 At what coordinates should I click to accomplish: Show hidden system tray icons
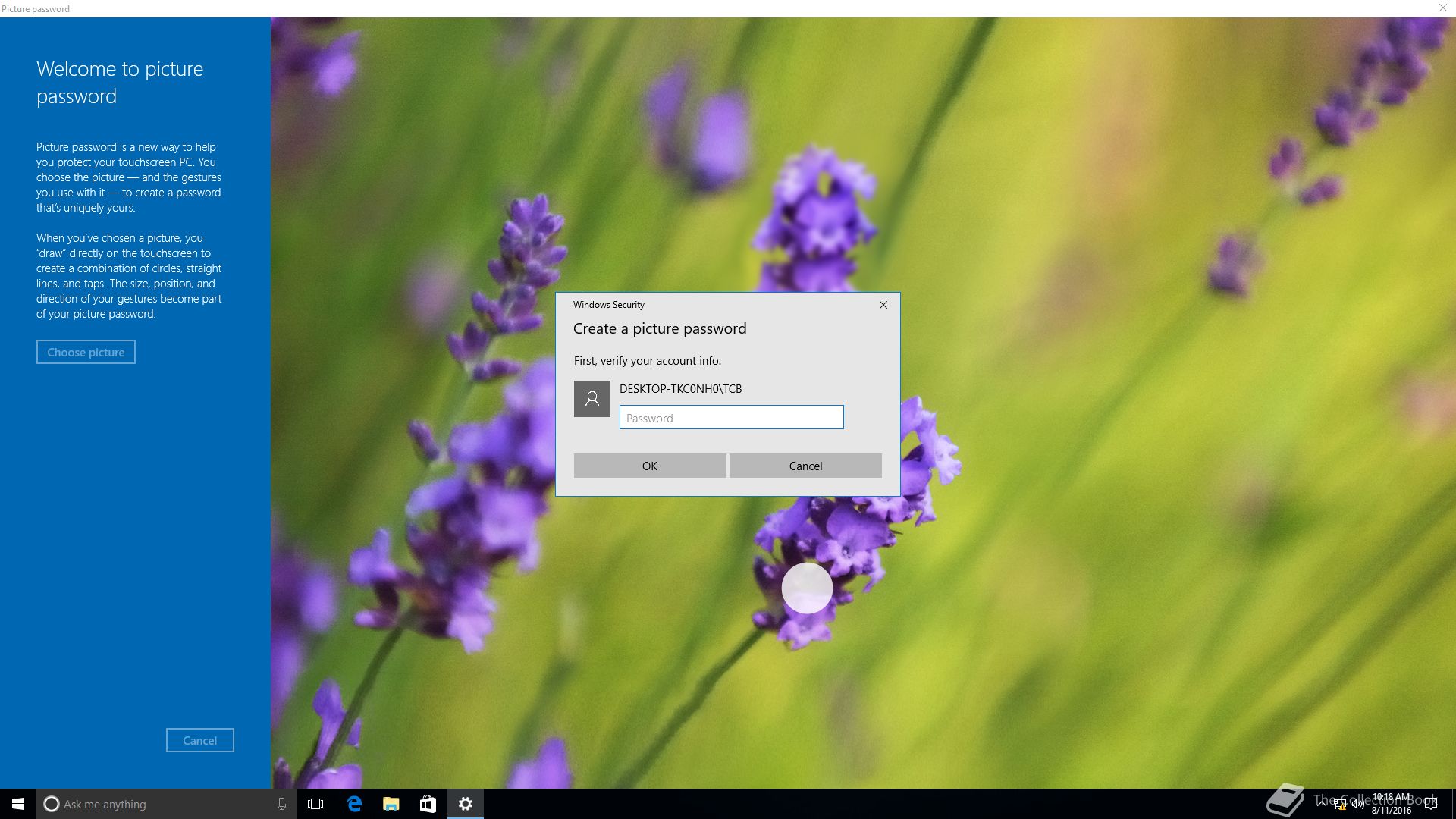tap(1322, 803)
